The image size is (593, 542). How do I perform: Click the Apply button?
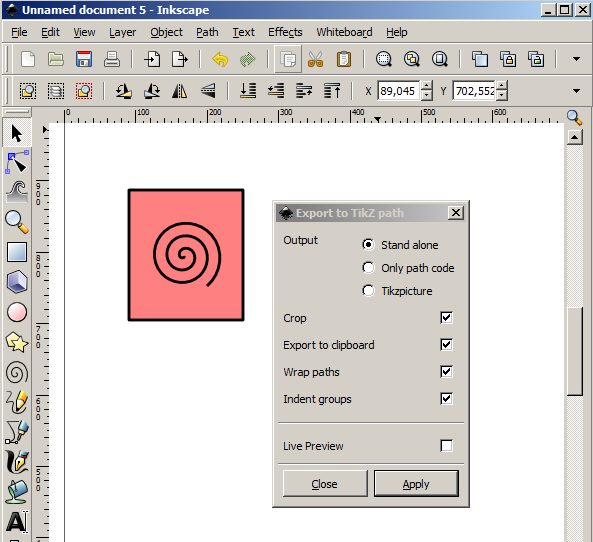[416, 484]
